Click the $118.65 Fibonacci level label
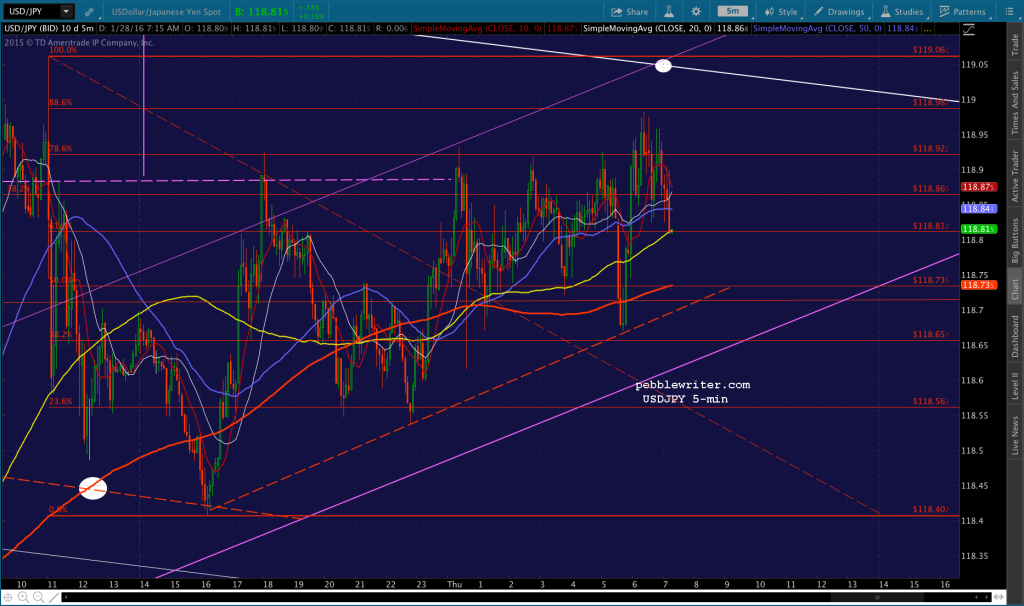Viewport: 1024px width, 606px height. pyautogui.click(x=931, y=334)
